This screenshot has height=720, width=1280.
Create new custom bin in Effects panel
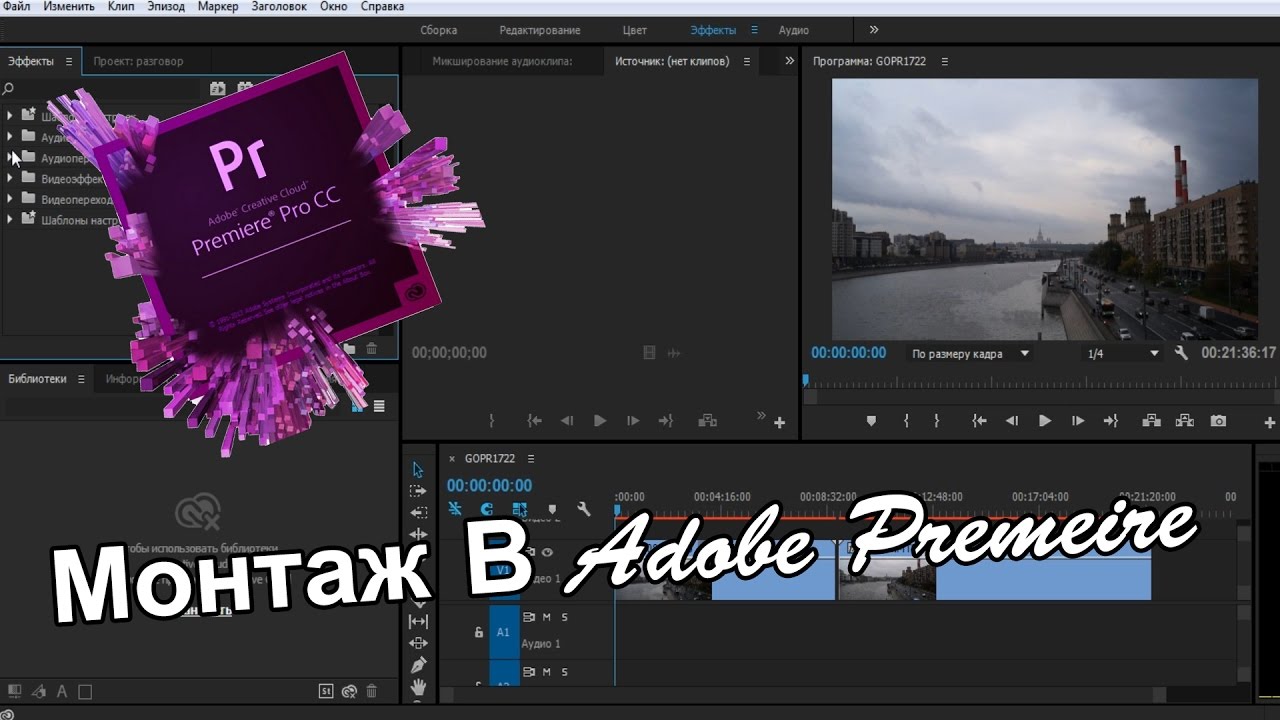pos(350,349)
